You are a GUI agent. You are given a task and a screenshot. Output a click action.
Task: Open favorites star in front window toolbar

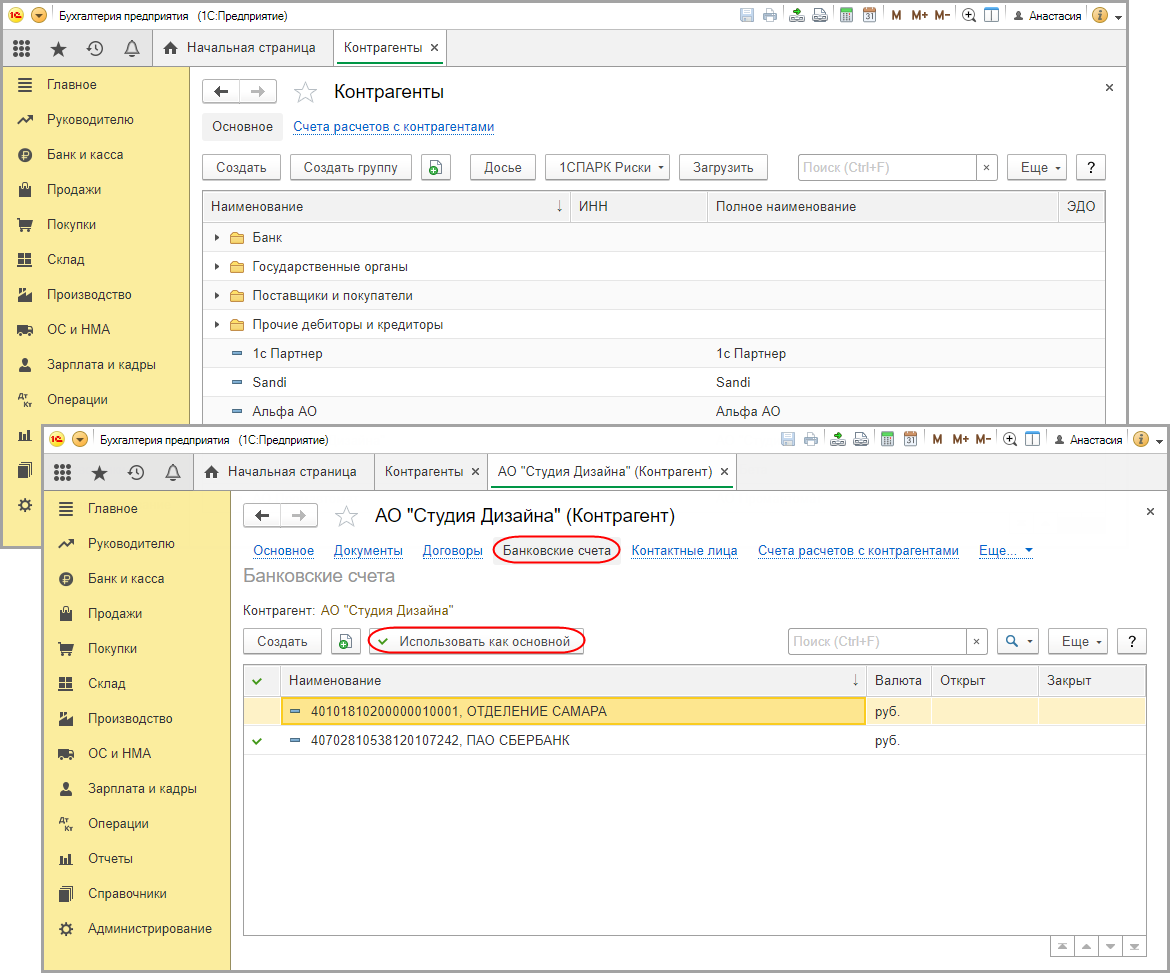coord(99,472)
